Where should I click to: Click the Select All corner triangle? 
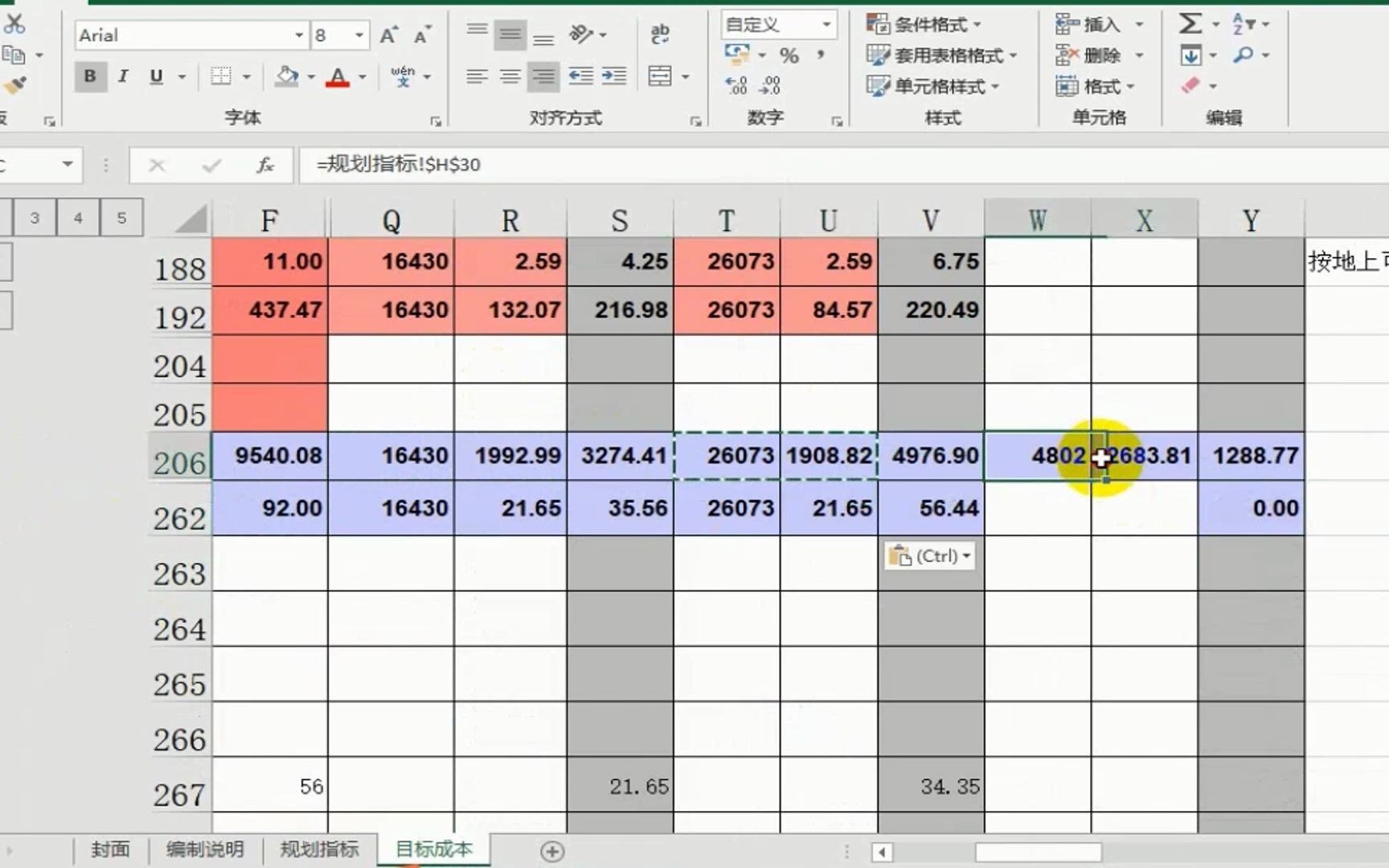click(x=191, y=219)
